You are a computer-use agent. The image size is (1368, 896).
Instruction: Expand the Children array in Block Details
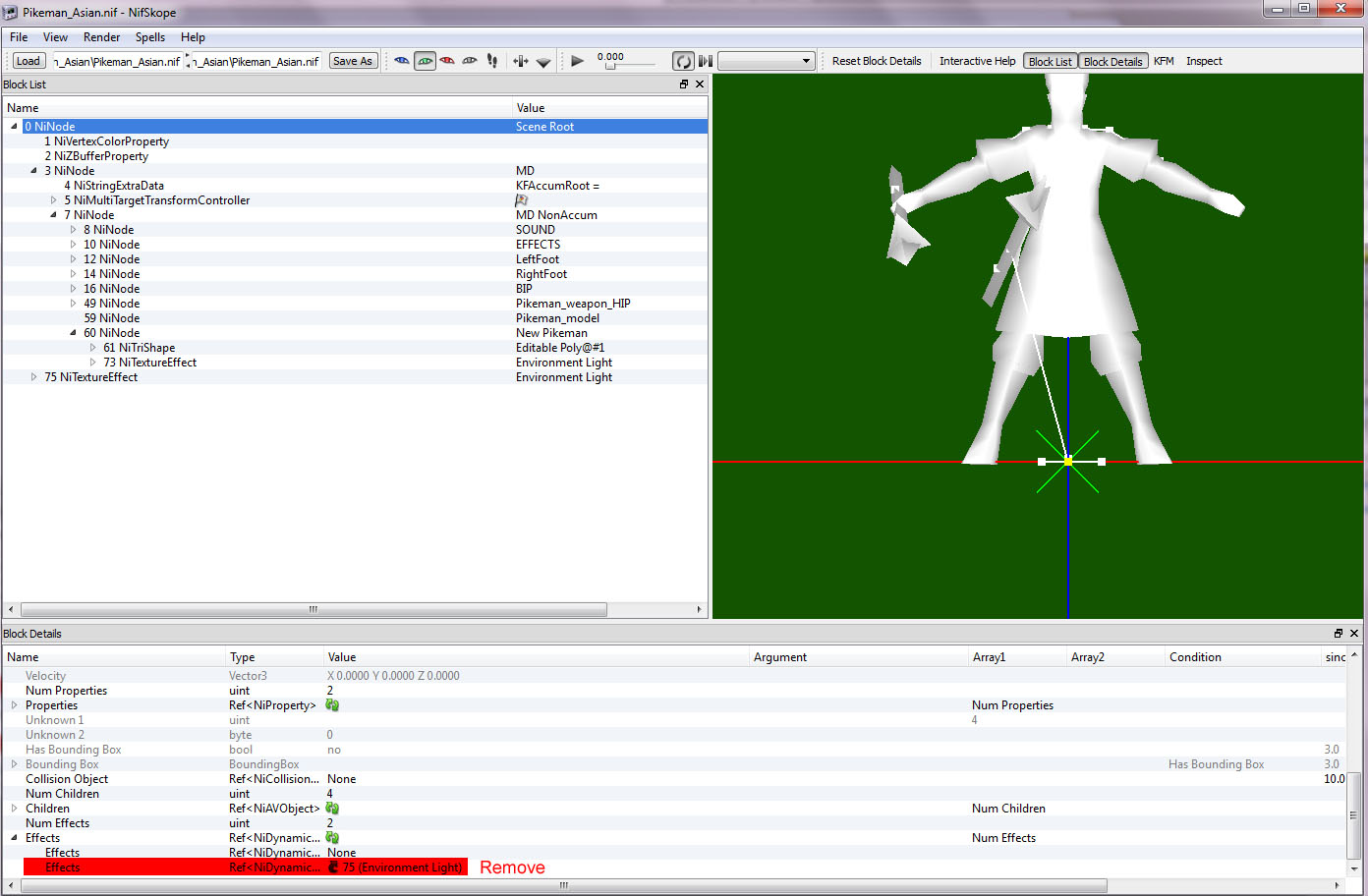click(14, 809)
